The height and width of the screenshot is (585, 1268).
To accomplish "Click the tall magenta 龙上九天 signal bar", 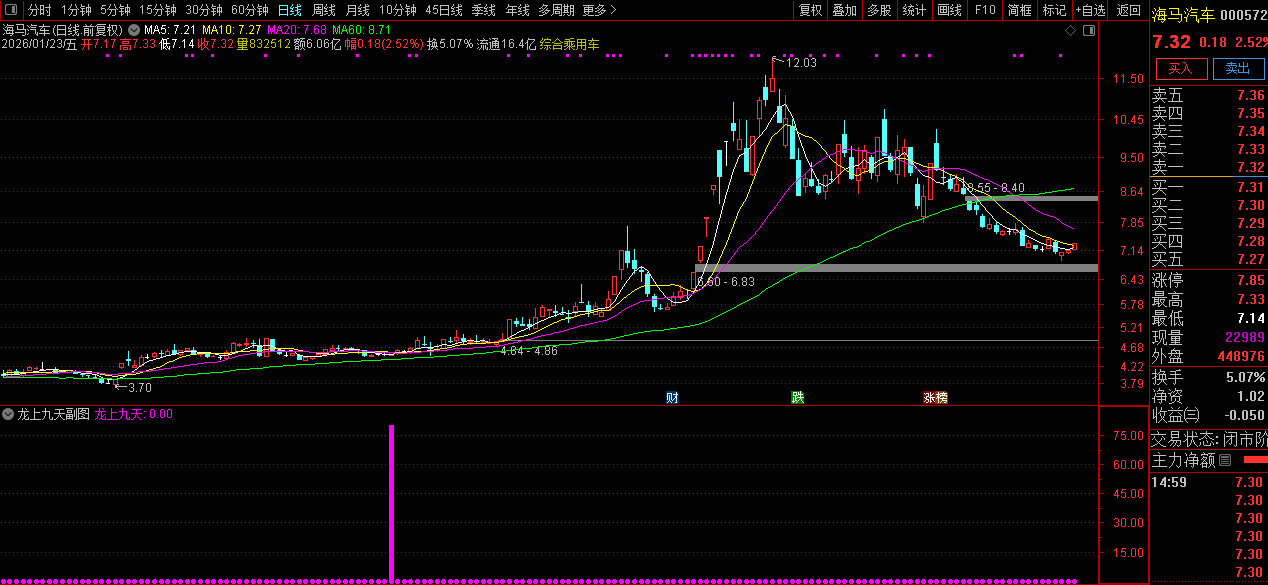I will [x=391, y=502].
